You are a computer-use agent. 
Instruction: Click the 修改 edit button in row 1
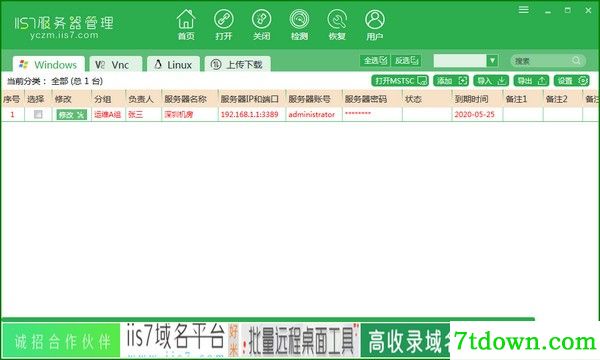pyautogui.click(x=72, y=114)
